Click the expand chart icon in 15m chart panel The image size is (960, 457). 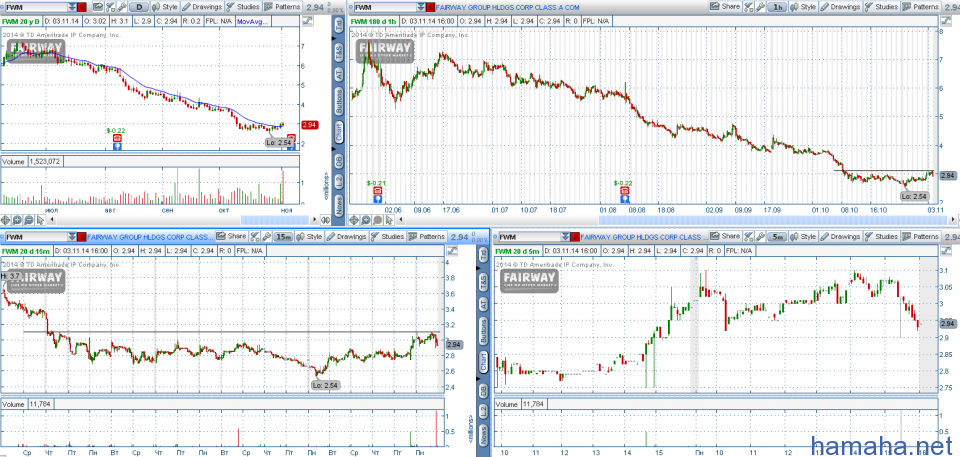coord(452,250)
